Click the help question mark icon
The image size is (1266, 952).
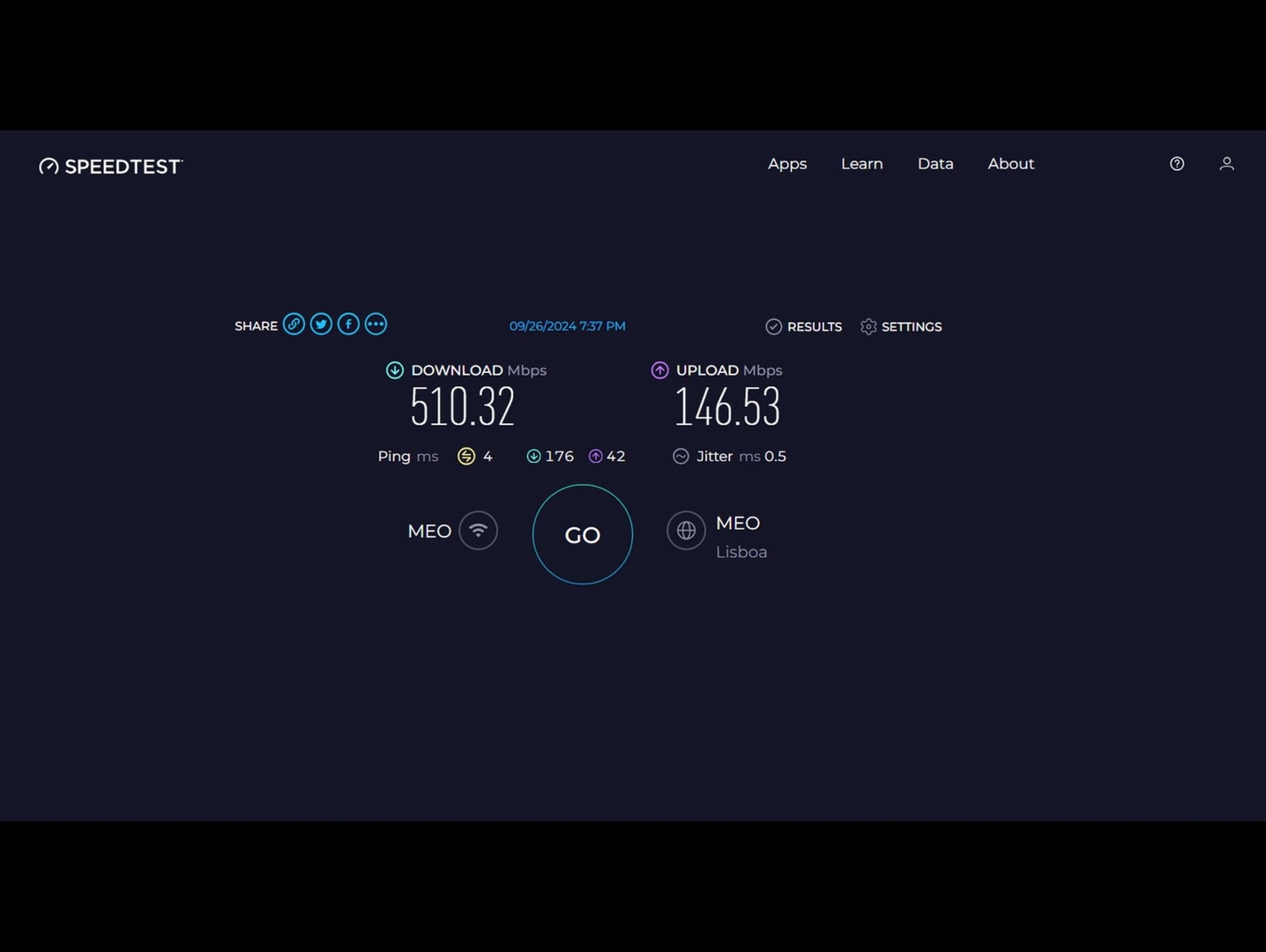1176,164
